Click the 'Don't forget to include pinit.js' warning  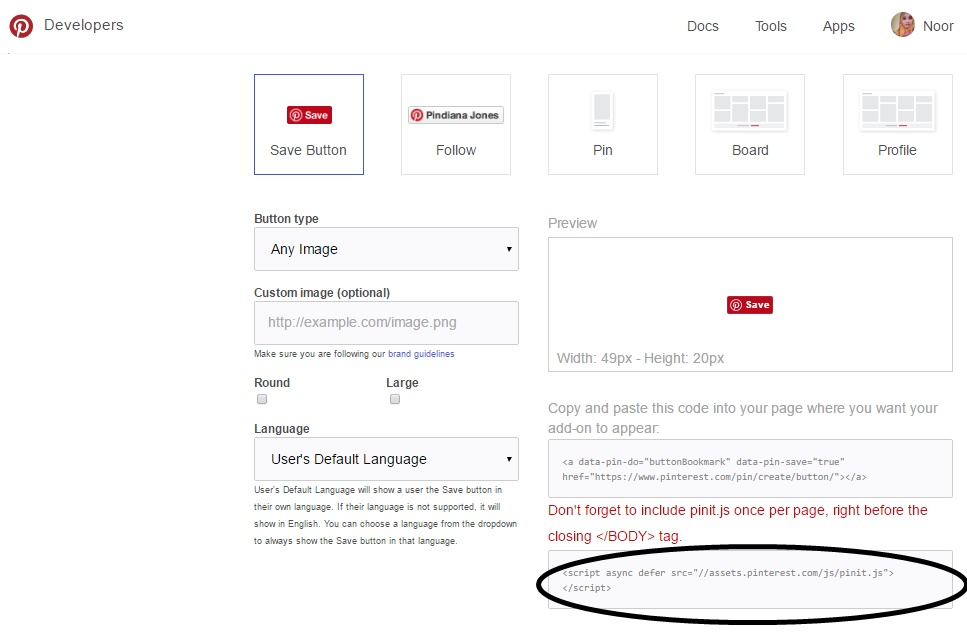coord(738,523)
